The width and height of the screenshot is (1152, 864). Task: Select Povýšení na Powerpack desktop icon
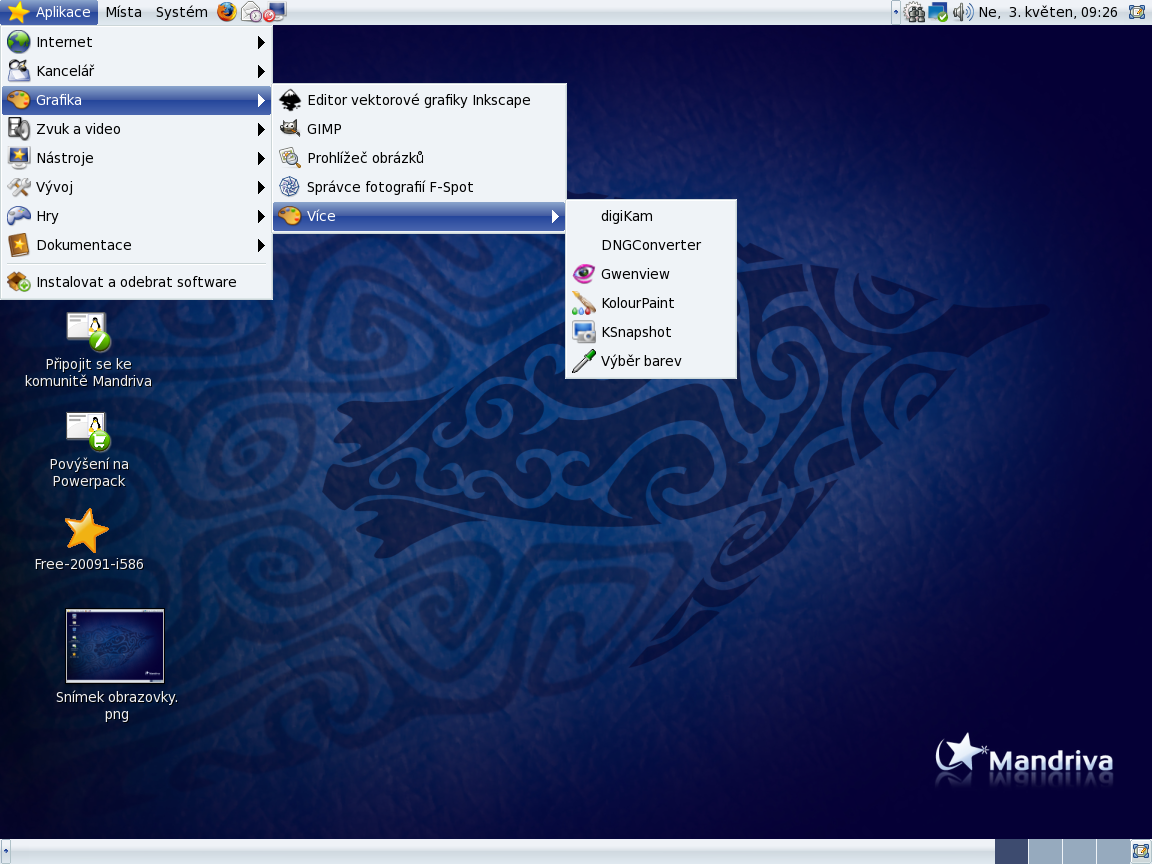click(88, 450)
